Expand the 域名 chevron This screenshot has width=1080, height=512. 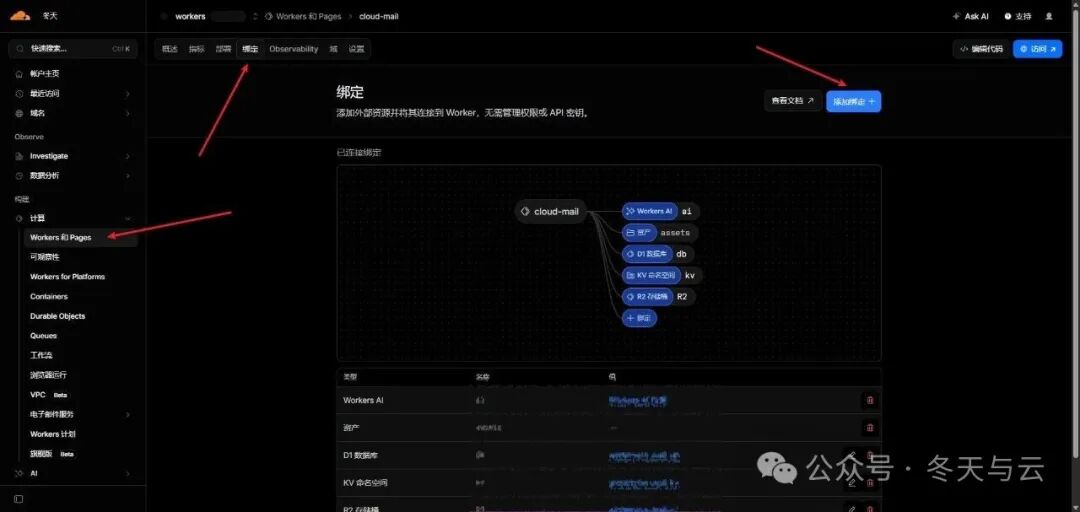[127, 113]
